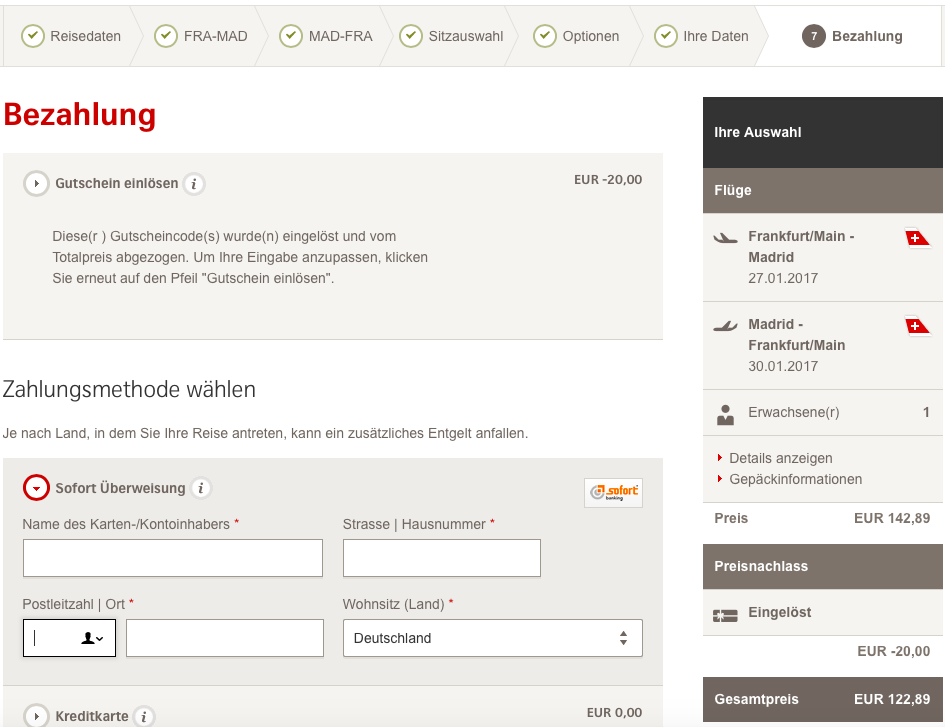Open the Gepäckinformationen link
Viewport: 945px width, 727px height.
coord(795,479)
